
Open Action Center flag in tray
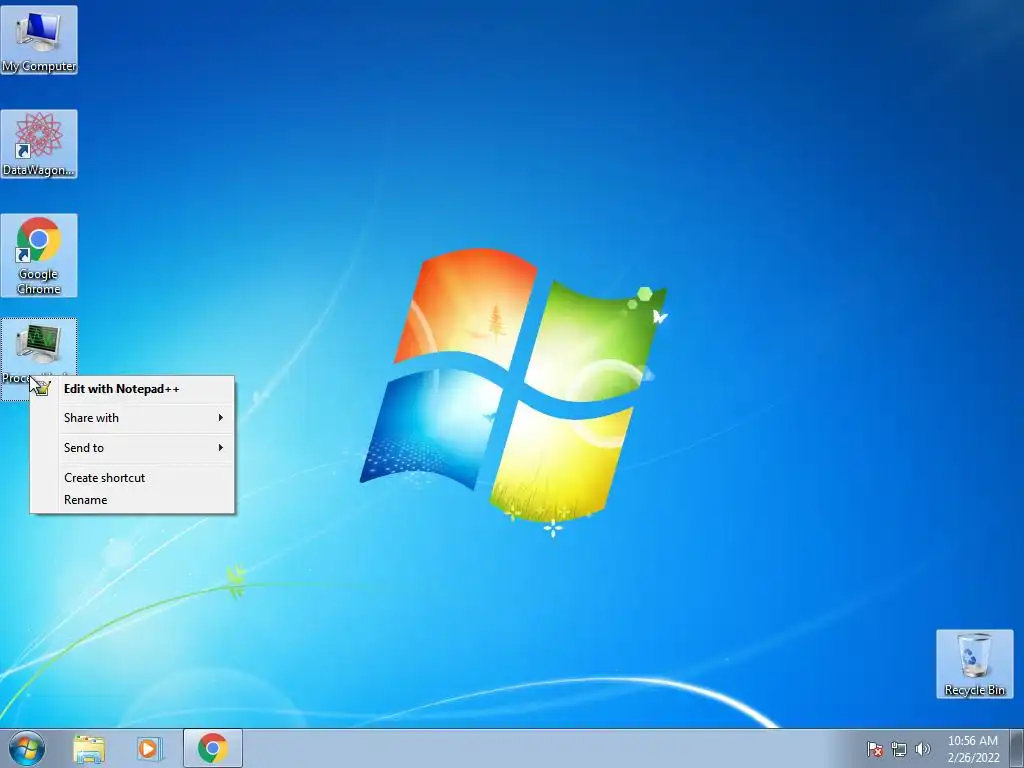coord(874,749)
